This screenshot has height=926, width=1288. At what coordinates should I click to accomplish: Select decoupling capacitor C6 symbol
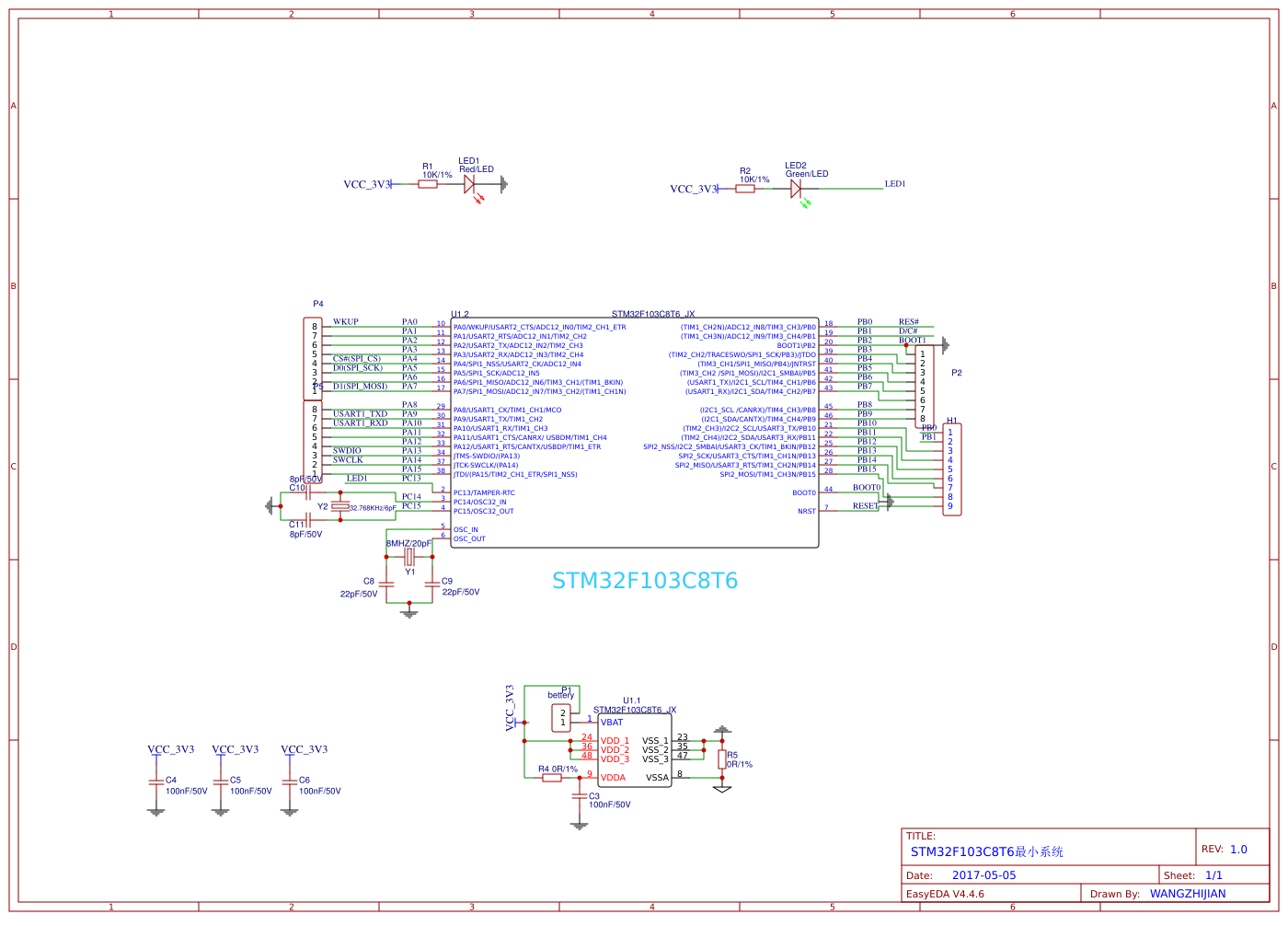[290, 781]
